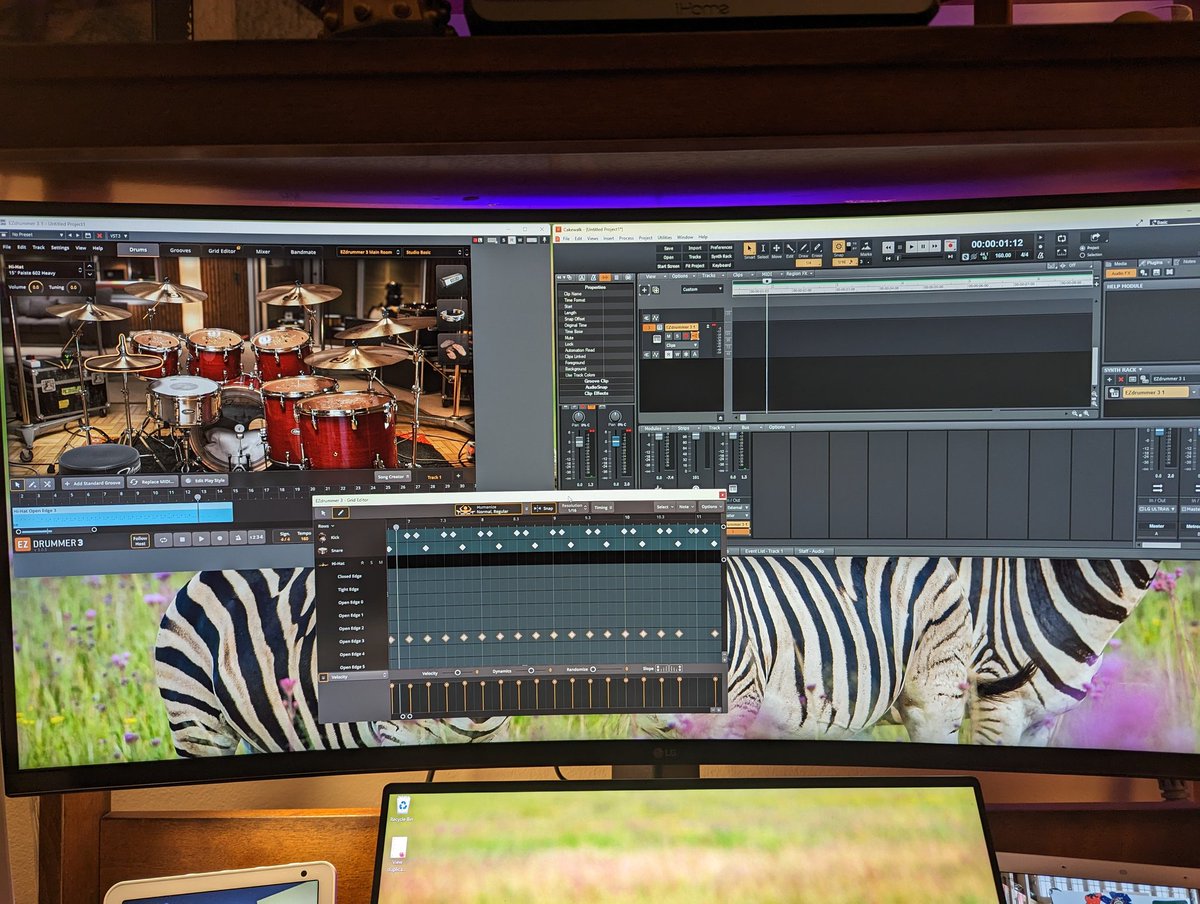The width and height of the screenshot is (1200, 904).
Task: Open the Timing menu in Grid Editor
Action: (x=602, y=507)
